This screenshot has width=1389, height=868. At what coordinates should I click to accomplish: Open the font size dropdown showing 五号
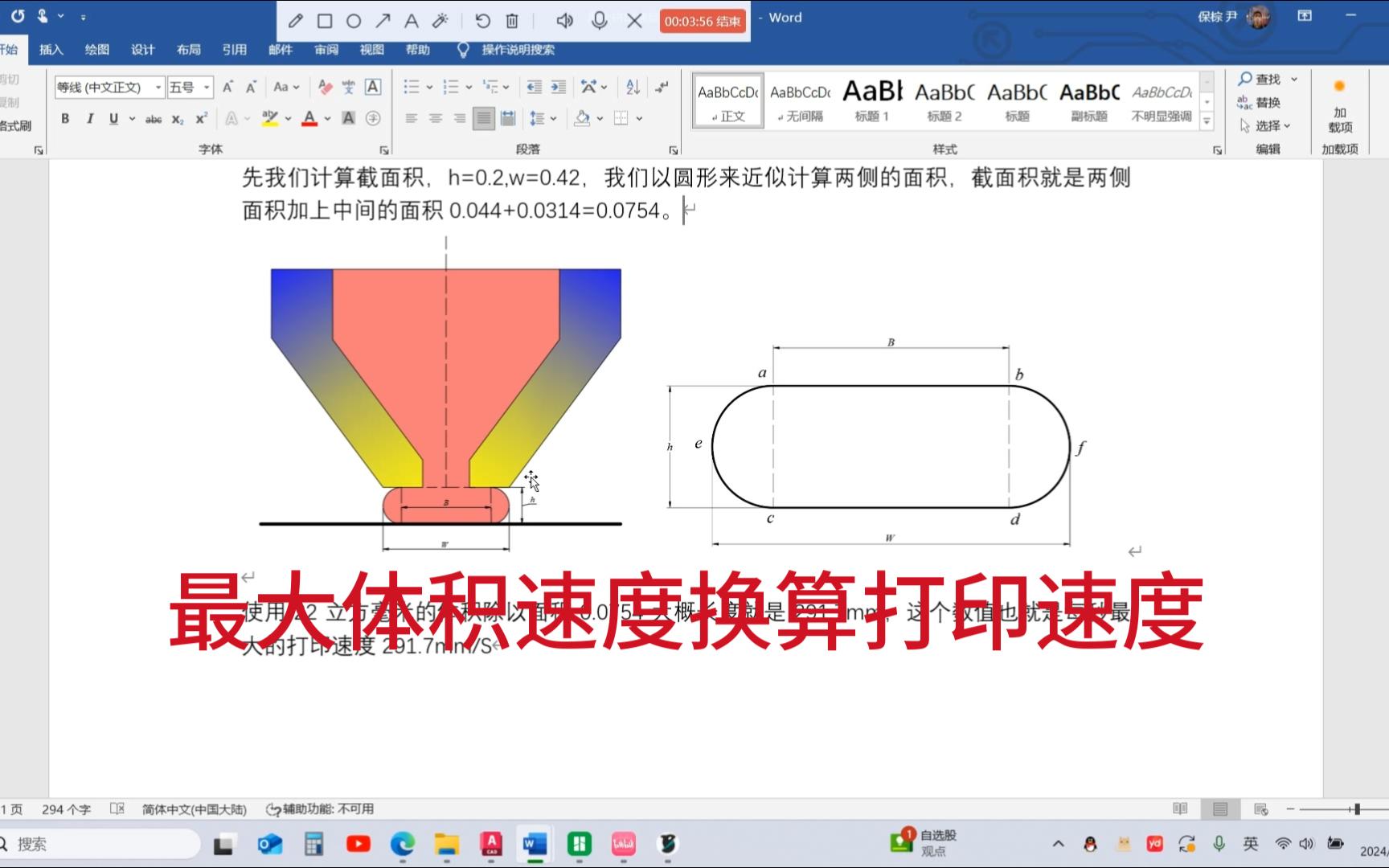207,87
